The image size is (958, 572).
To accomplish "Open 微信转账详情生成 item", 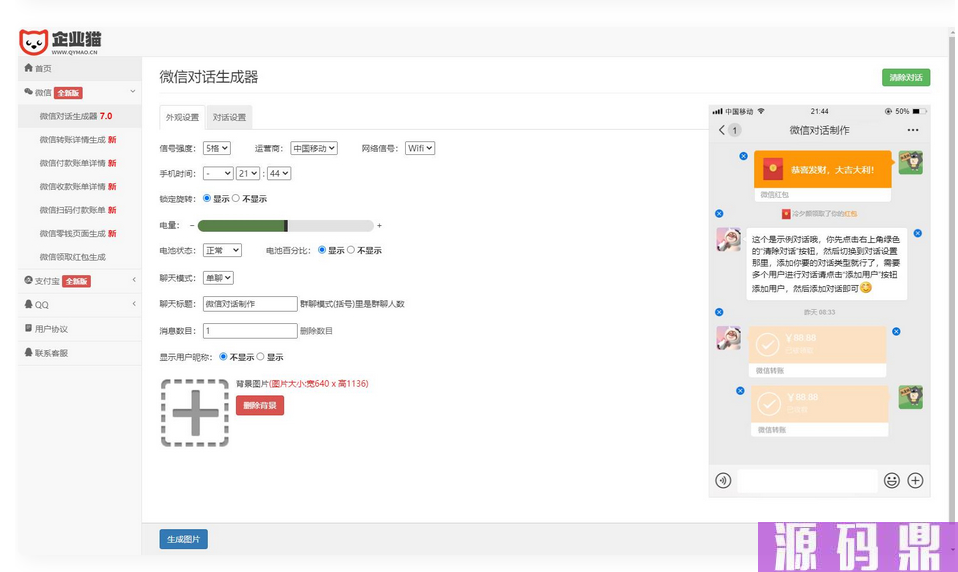I will pyautogui.click(x=78, y=139).
